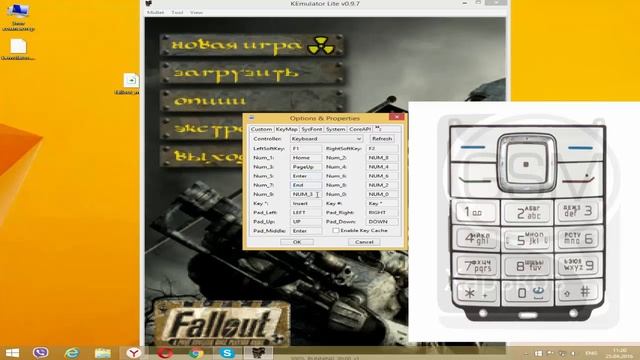Click Options & Properties dialog system icon
The width and height of the screenshot is (640, 360).
(x=251, y=118)
